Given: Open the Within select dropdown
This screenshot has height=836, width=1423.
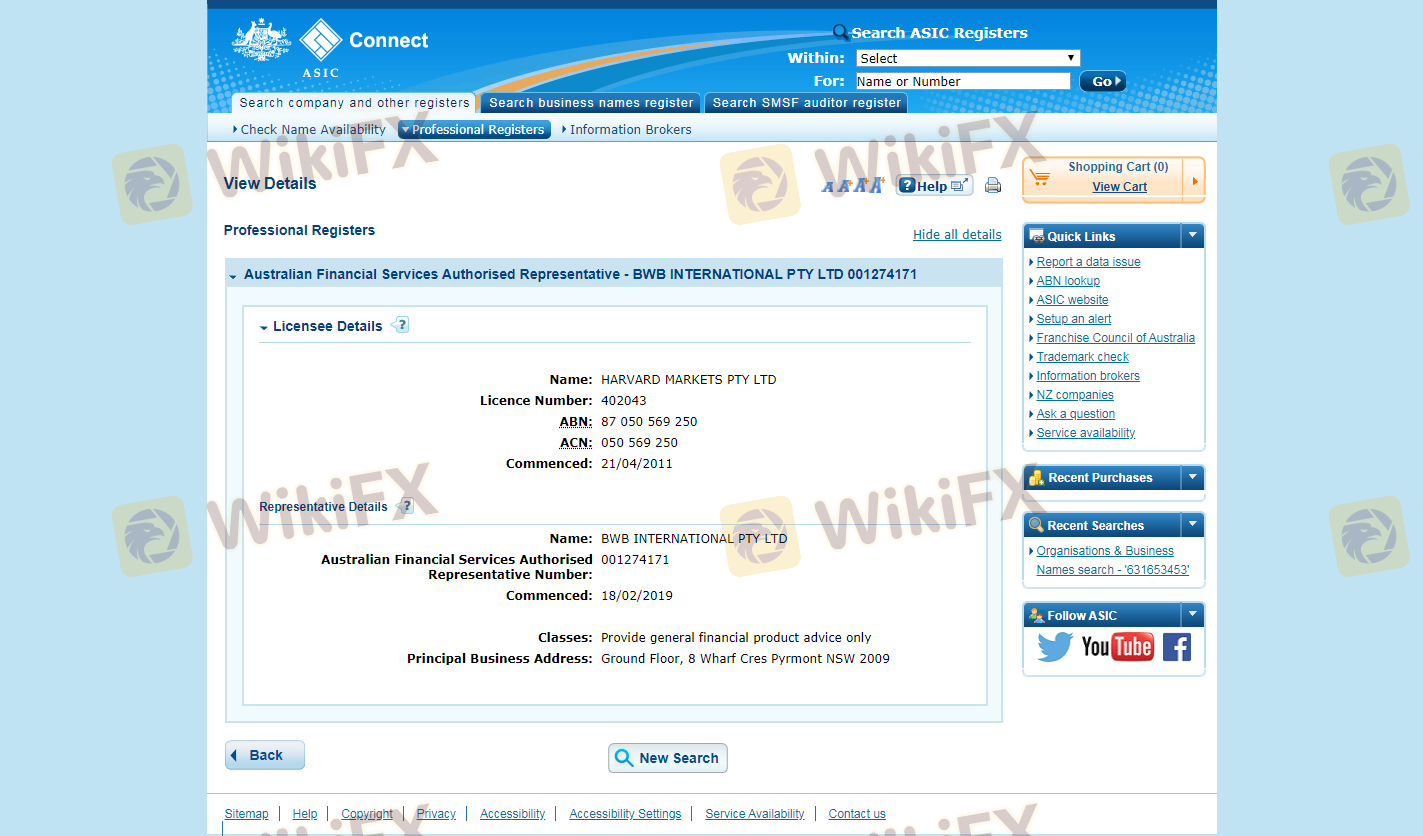Looking at the screenshot, I should tap(967, 58).
